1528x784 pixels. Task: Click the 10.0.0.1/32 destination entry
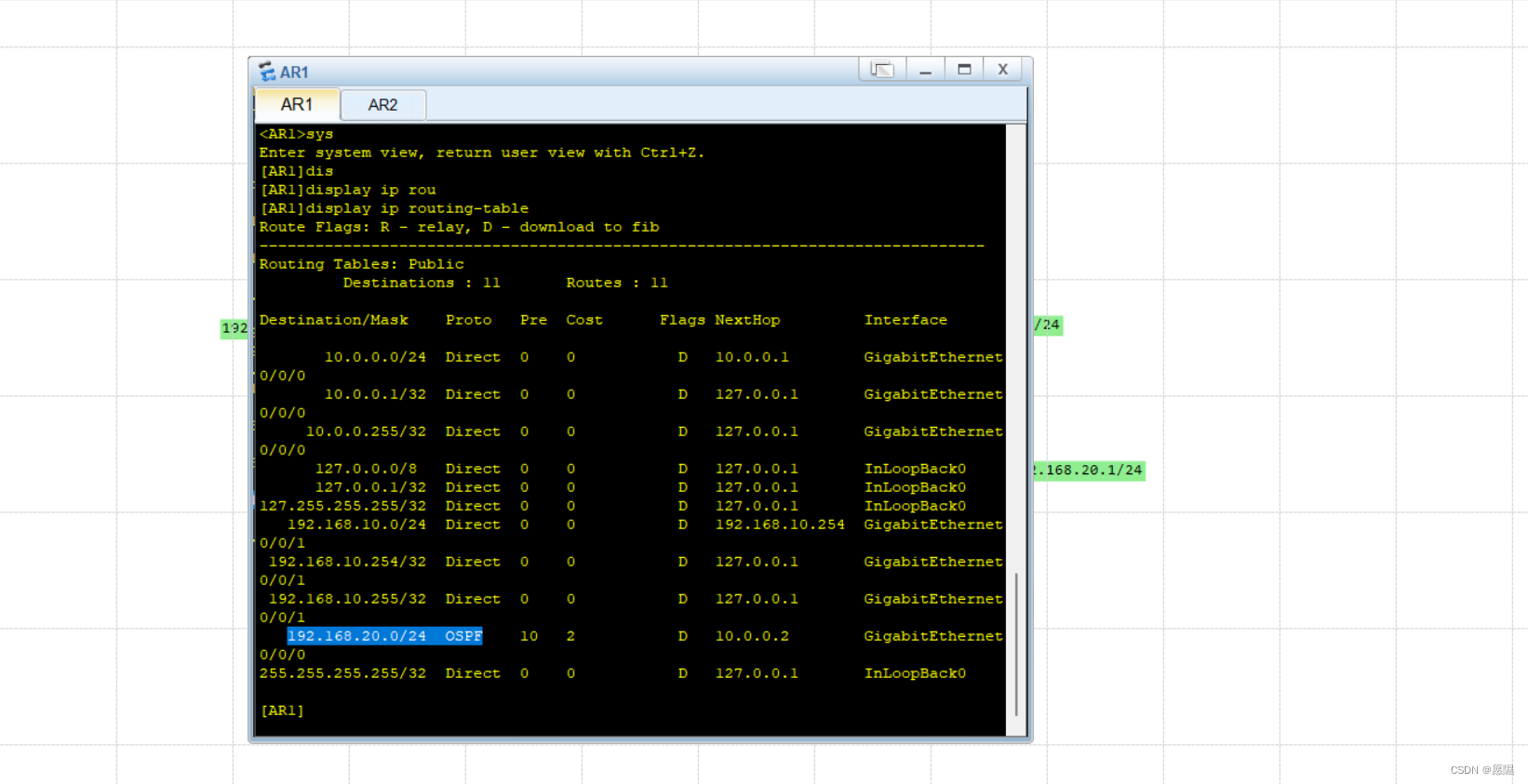click(x=375, y=394)
